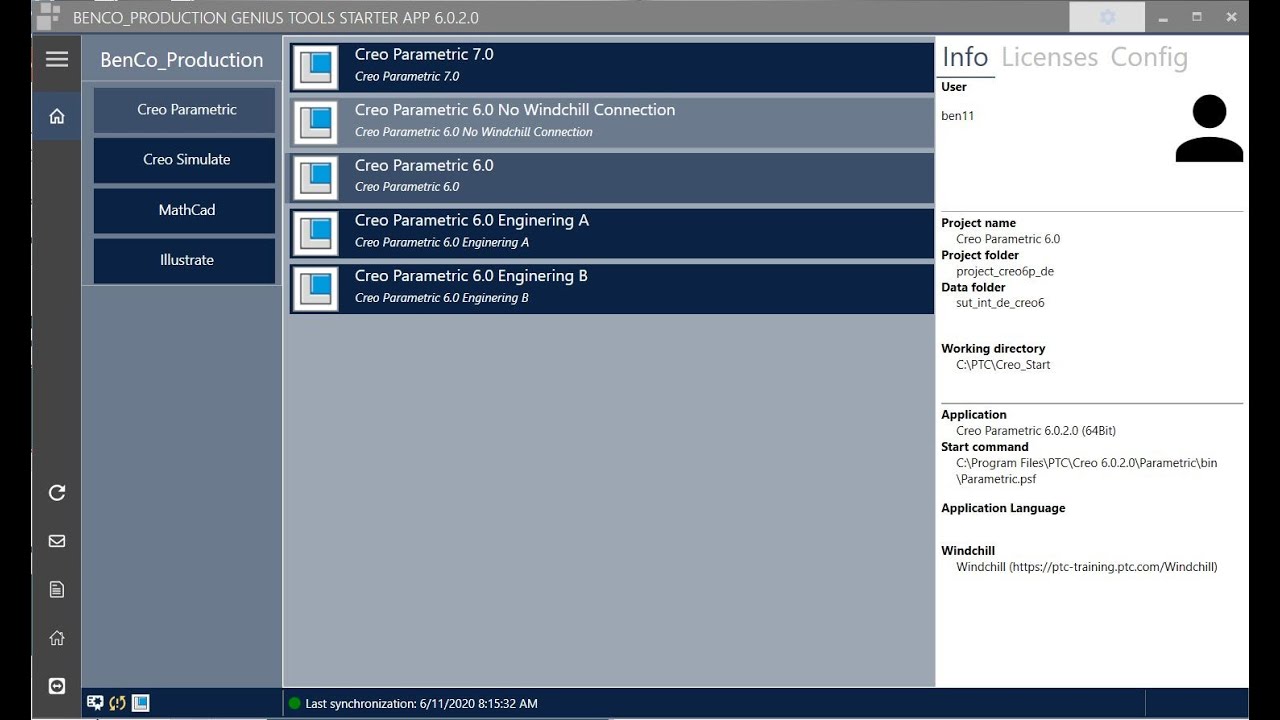Go to the home view in the sidebar
1280x720 pixels.
pos(57,116)
